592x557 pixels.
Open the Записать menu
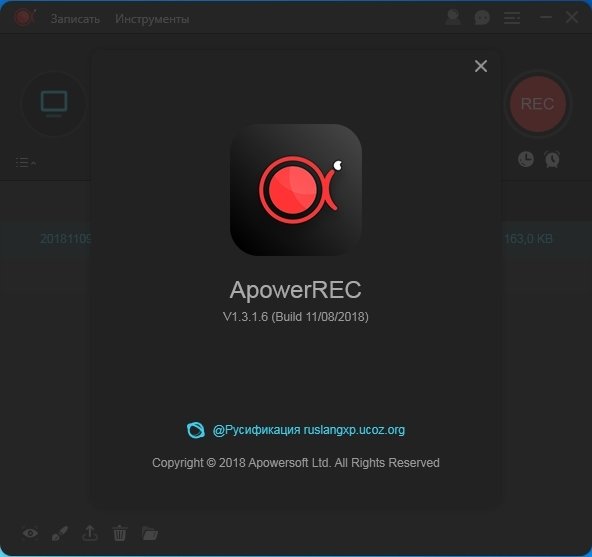tap(75, 19)
